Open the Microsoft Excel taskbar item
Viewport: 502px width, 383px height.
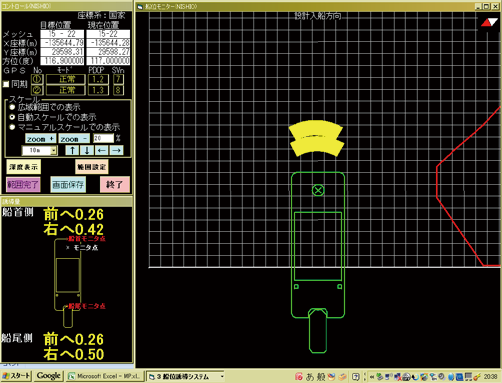tap(105, 376)
